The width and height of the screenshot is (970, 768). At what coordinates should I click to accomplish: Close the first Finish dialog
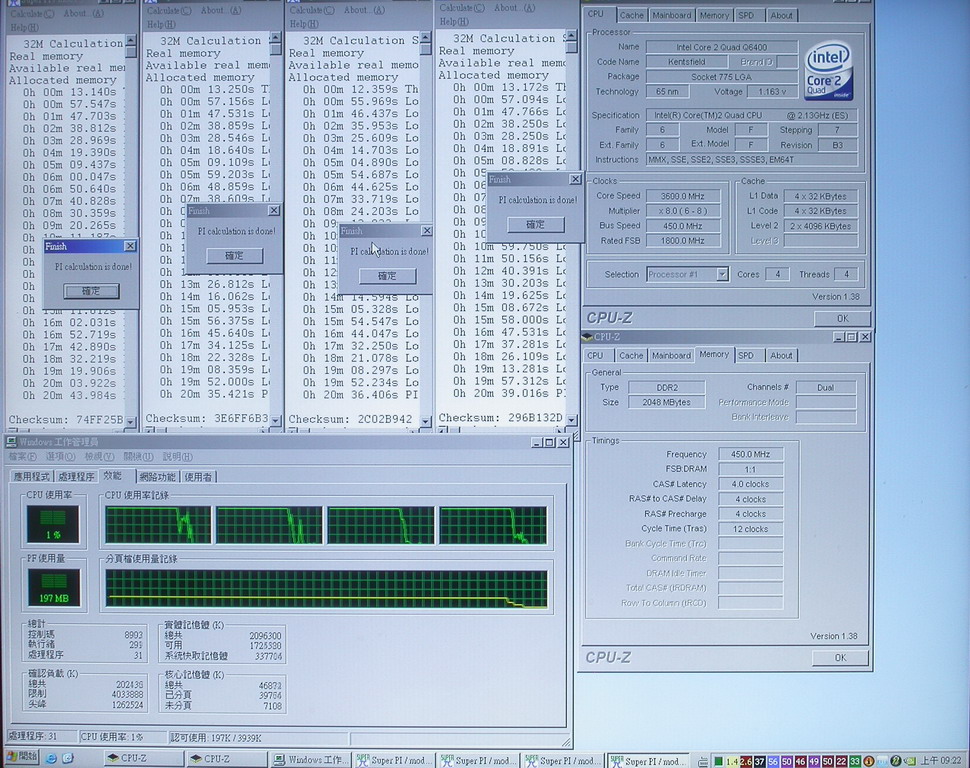click(130, 246)
